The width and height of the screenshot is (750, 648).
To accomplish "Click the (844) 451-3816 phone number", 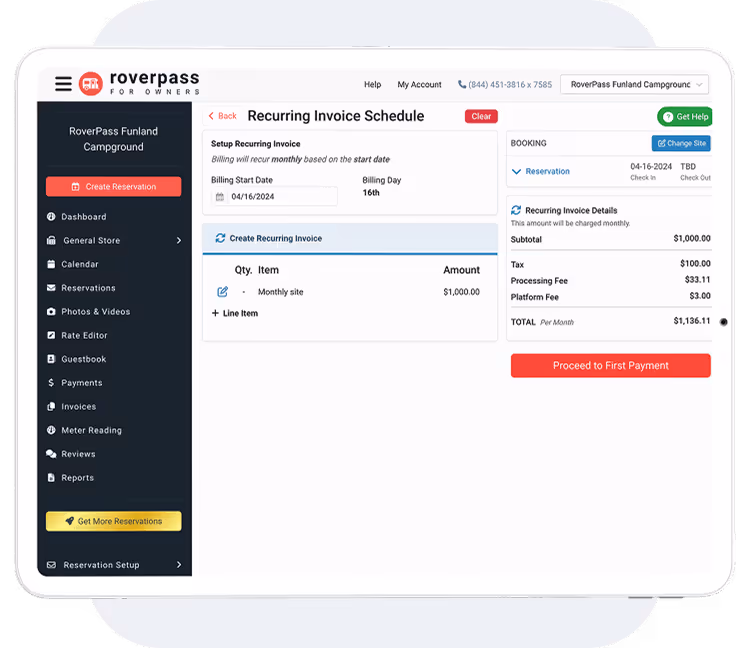I will pyautogui.click(x=510, y=84).
